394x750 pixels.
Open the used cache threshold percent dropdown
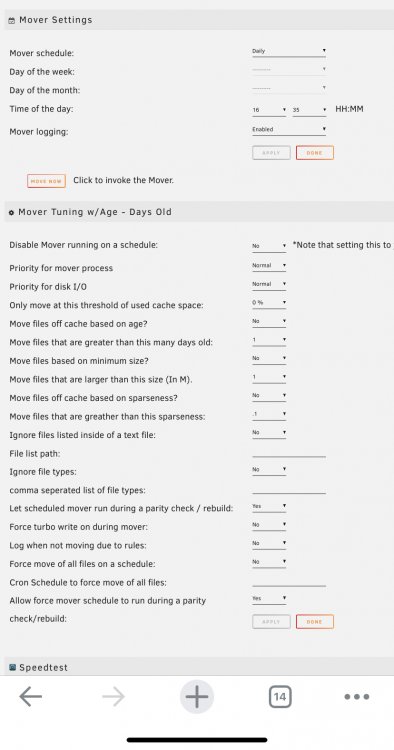pos(269,303)
